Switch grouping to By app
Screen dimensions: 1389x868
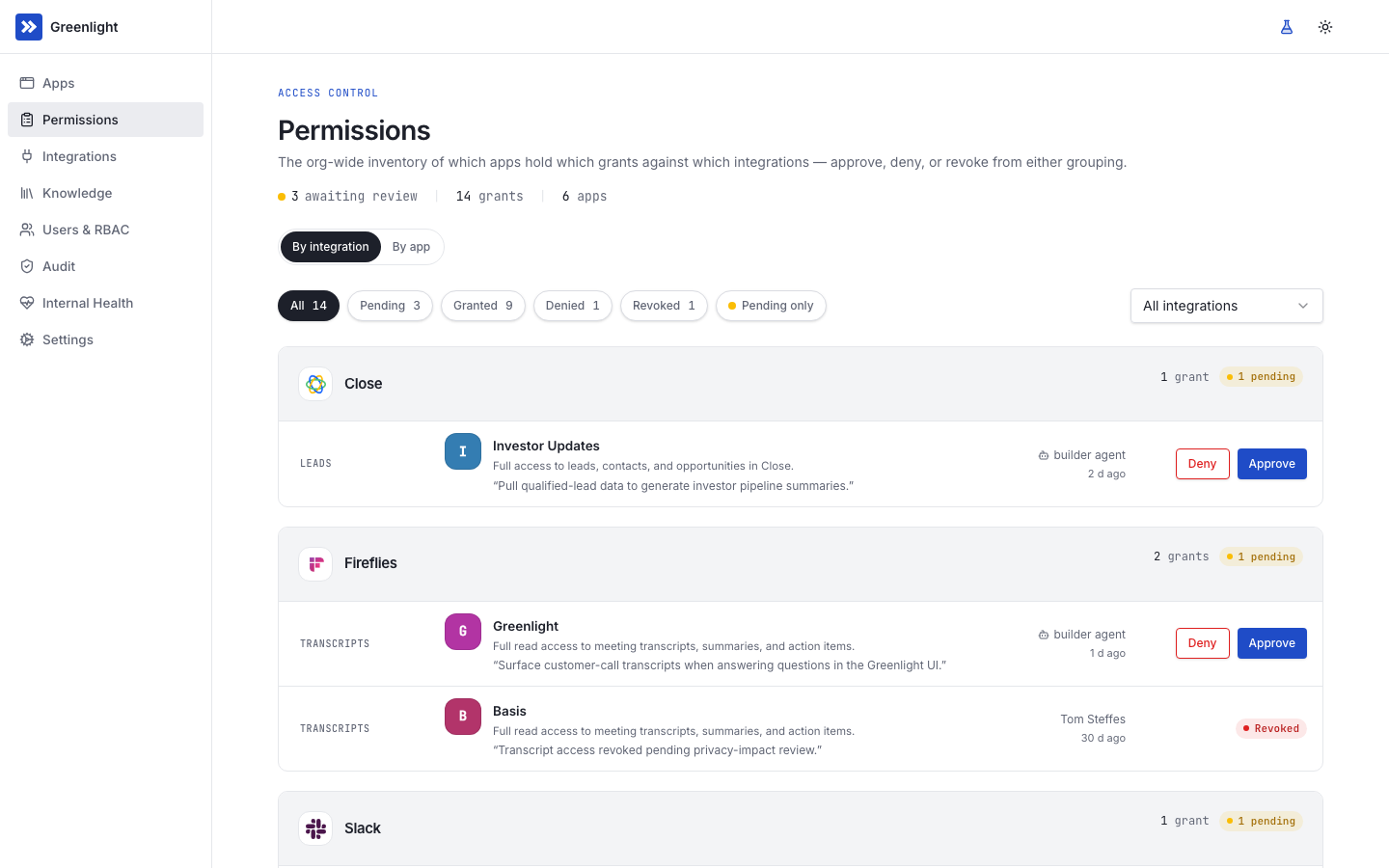click(411, 247)
